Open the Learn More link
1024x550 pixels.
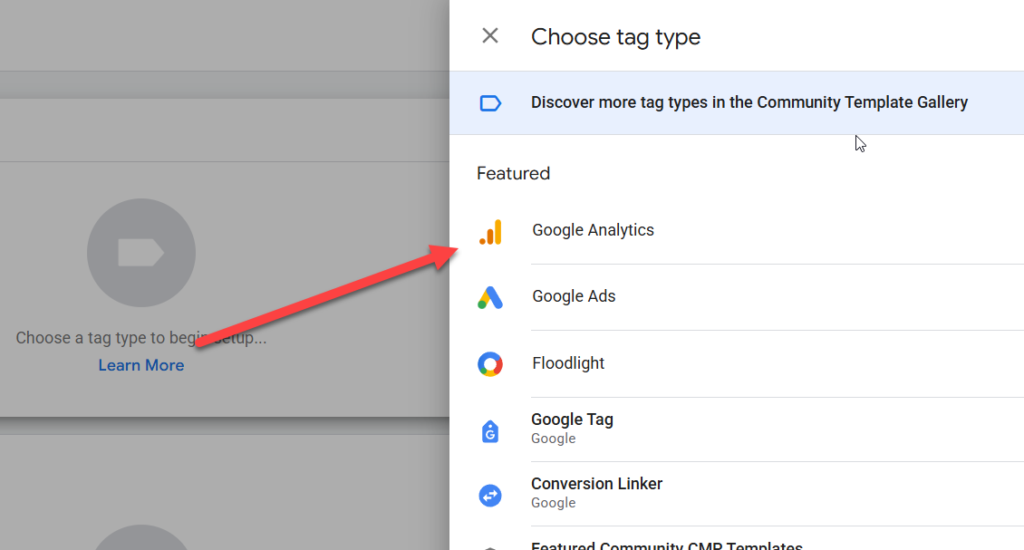(x=141, y=365)
